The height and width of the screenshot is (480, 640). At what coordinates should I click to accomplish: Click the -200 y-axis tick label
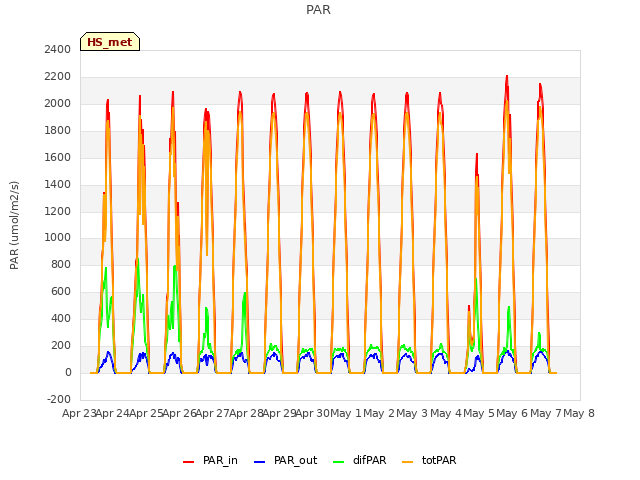coord(59,399)
